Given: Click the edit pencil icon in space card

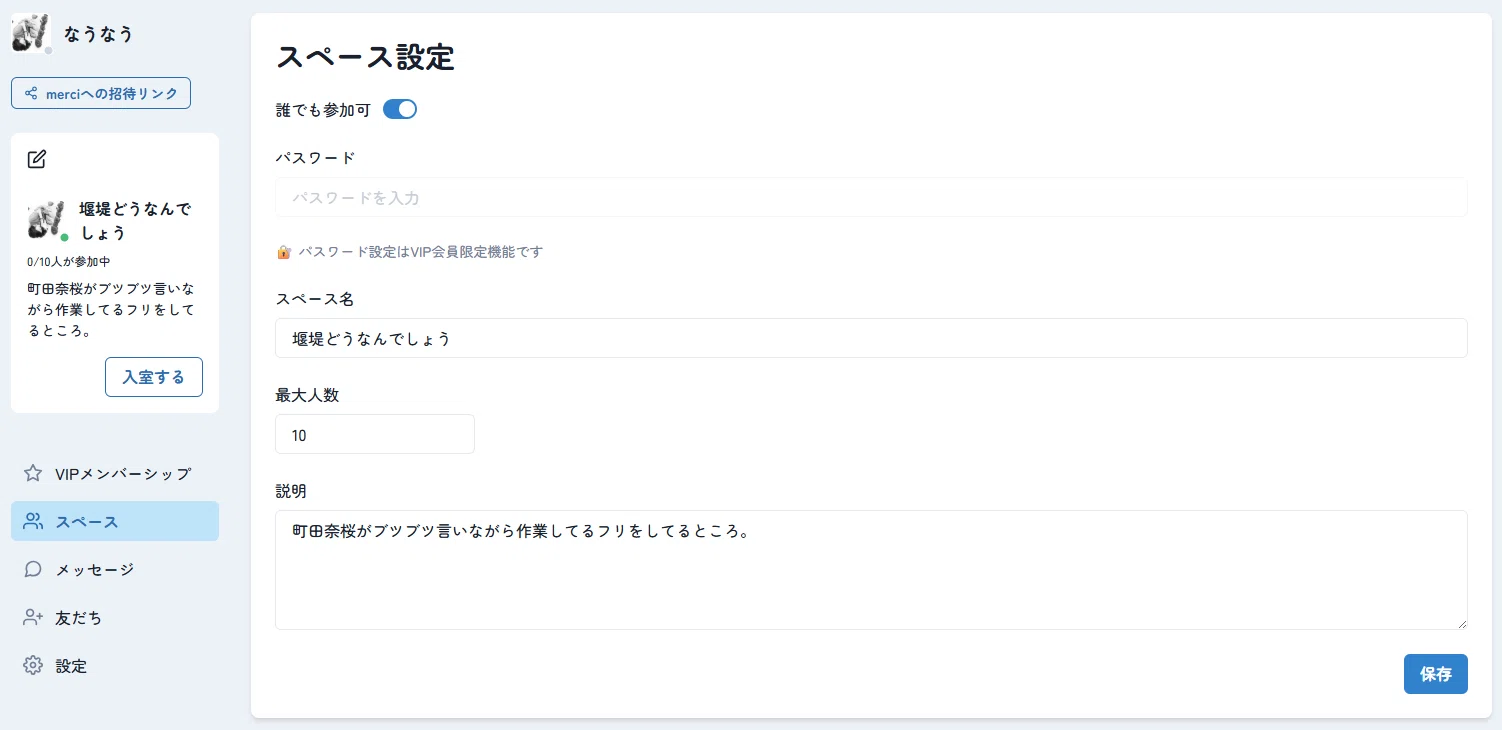Looking at the screenshot, I should [37, 159].
